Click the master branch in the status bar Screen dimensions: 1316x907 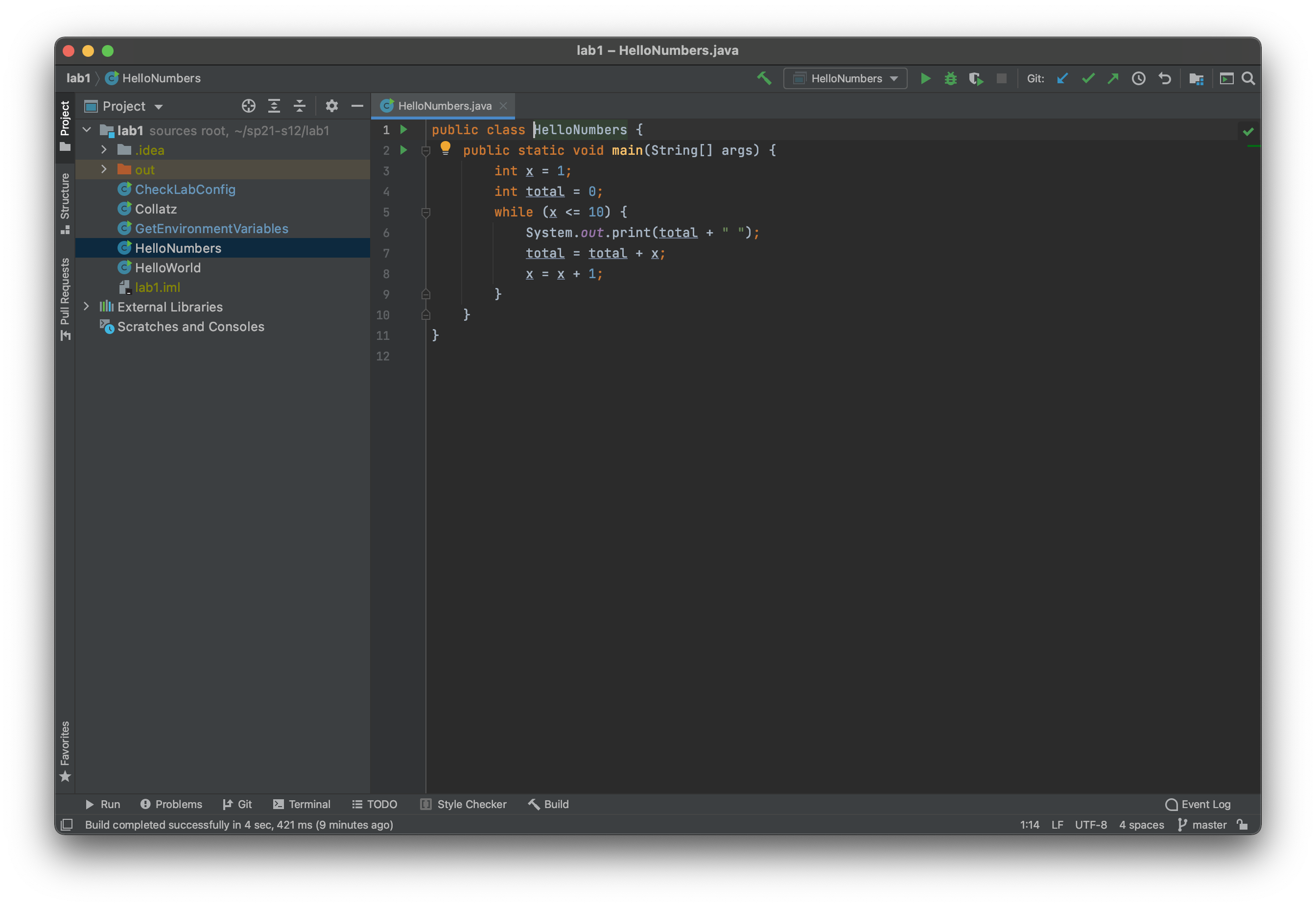coord(1210,825)
